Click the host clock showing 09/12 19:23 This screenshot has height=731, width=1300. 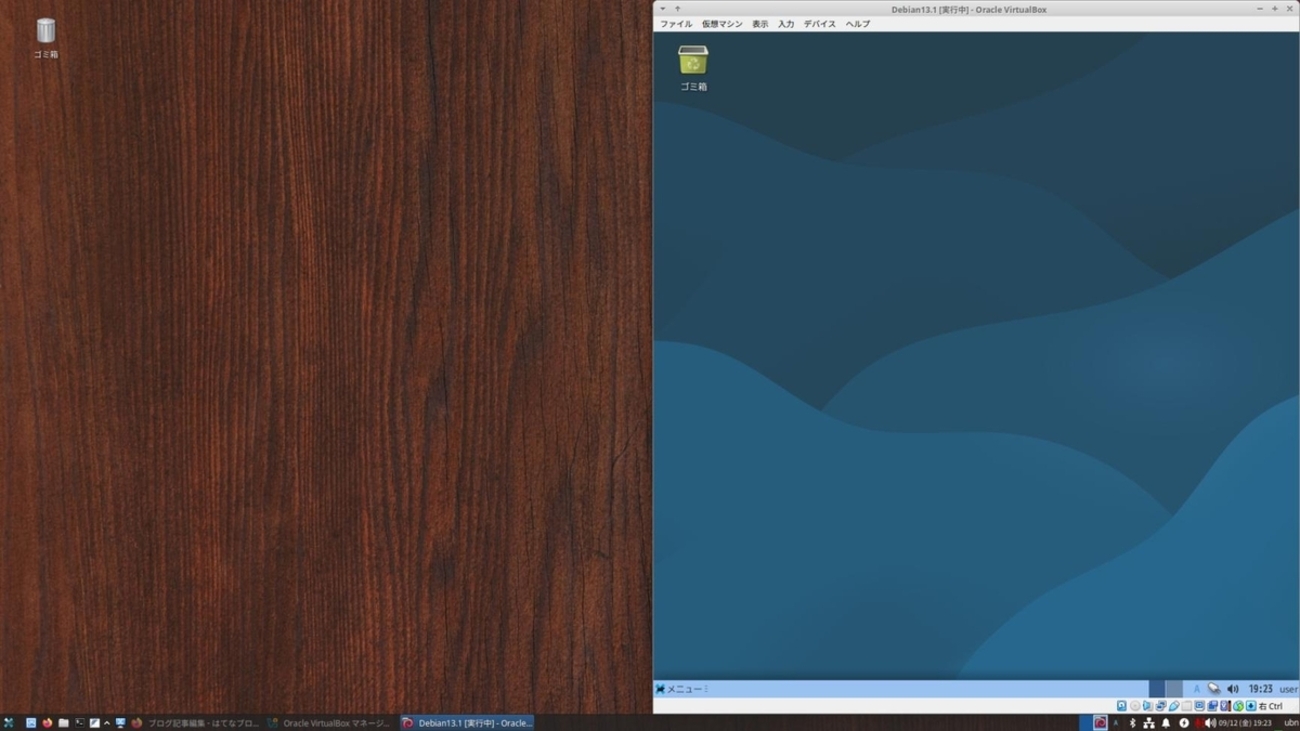pos(1245,723)
